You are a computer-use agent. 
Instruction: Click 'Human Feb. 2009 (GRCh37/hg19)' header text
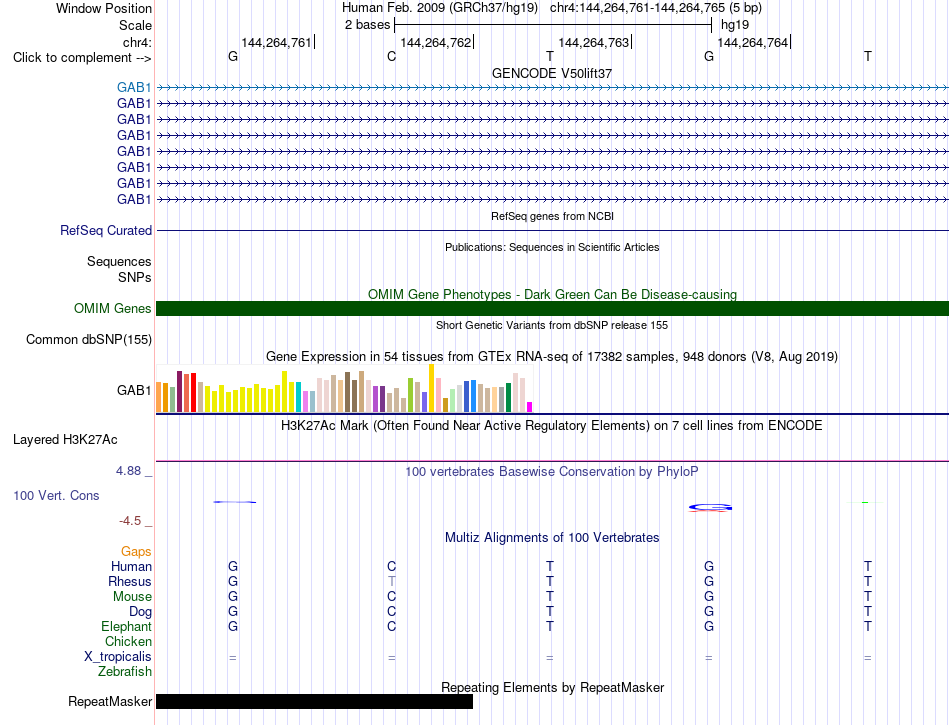(x=440, y=8)
